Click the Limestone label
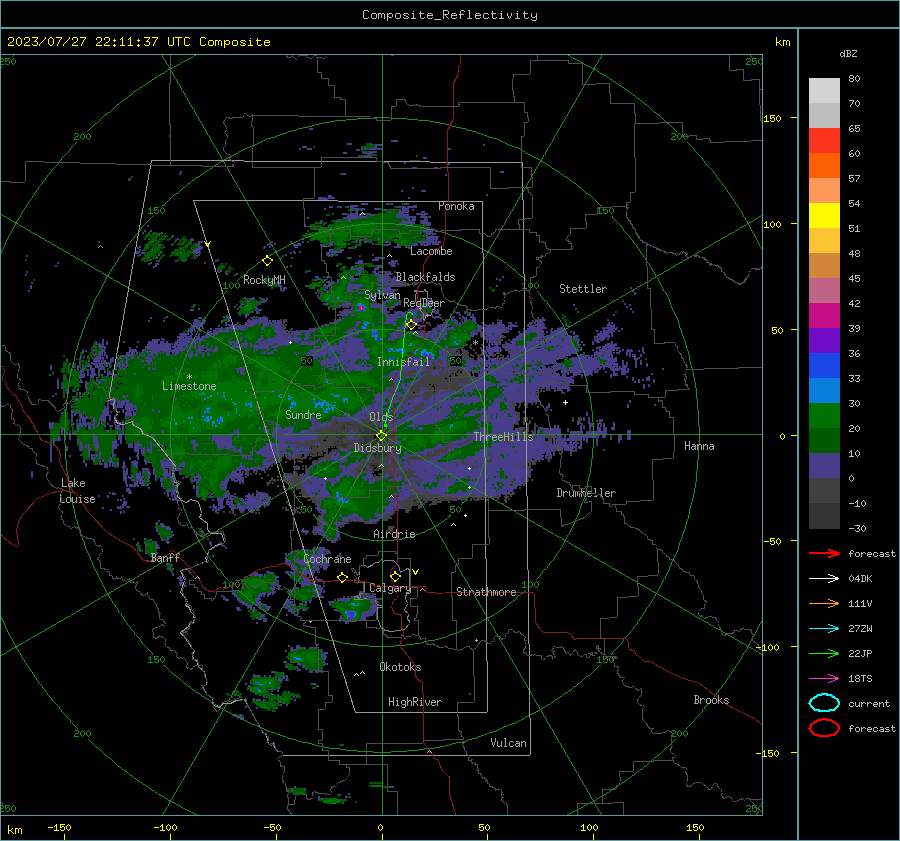900x841 pixels. click(189, 386)
